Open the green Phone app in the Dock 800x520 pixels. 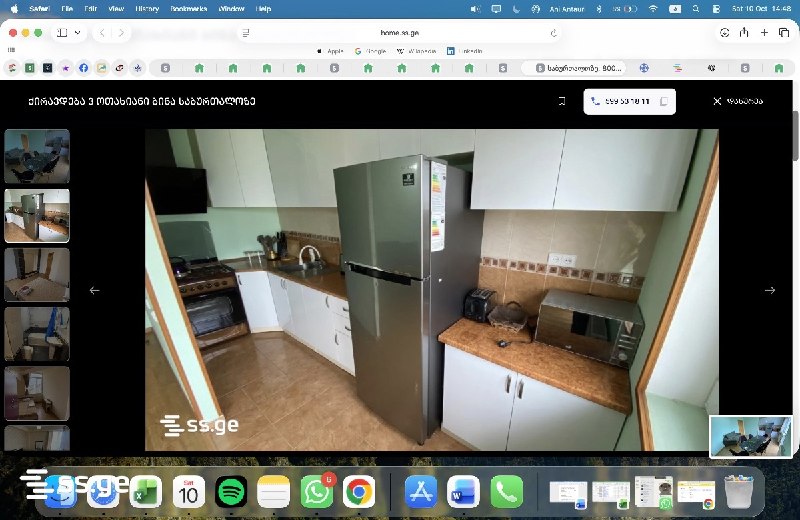tap(506, 492)
